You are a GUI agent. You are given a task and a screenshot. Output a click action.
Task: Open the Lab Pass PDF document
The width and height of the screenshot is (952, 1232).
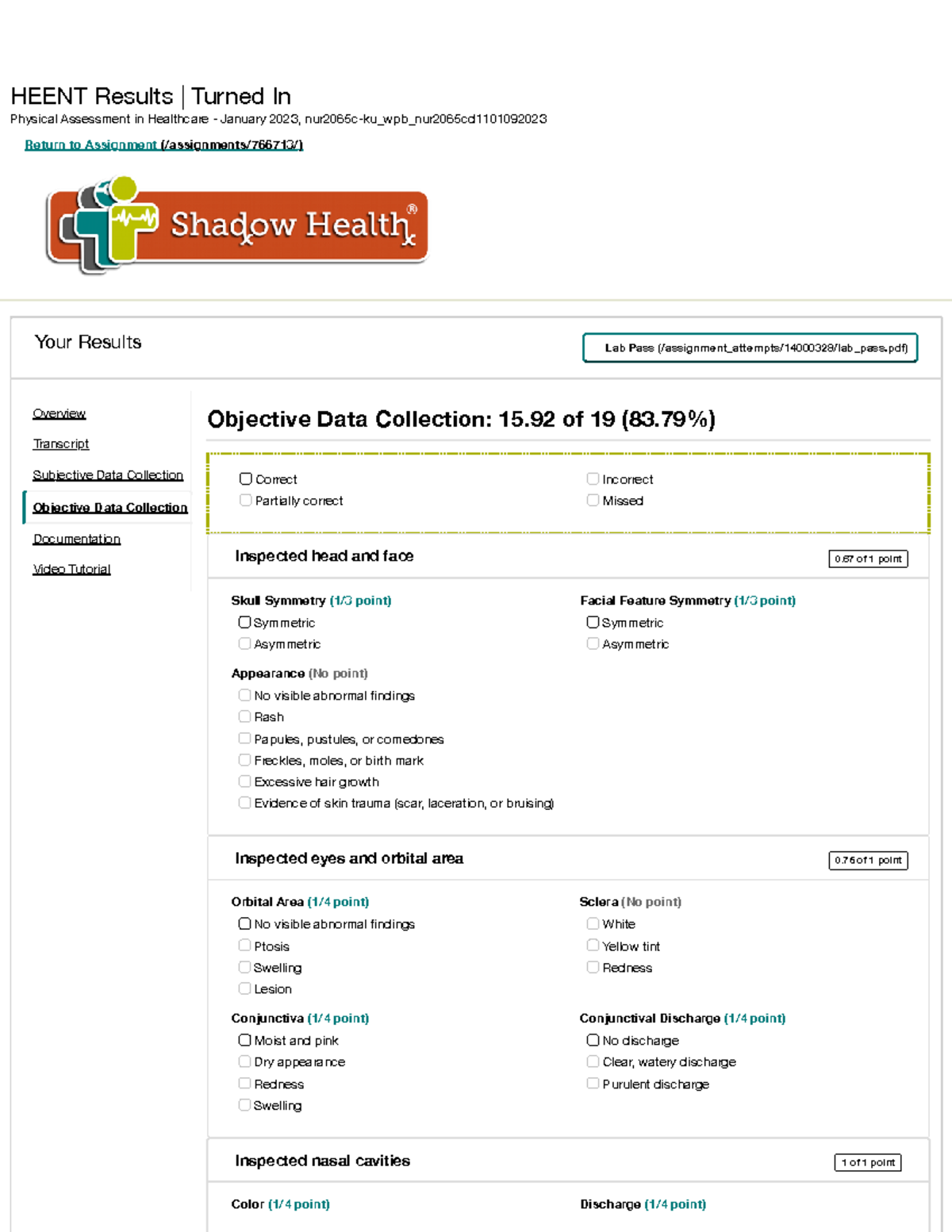(749, 347)
